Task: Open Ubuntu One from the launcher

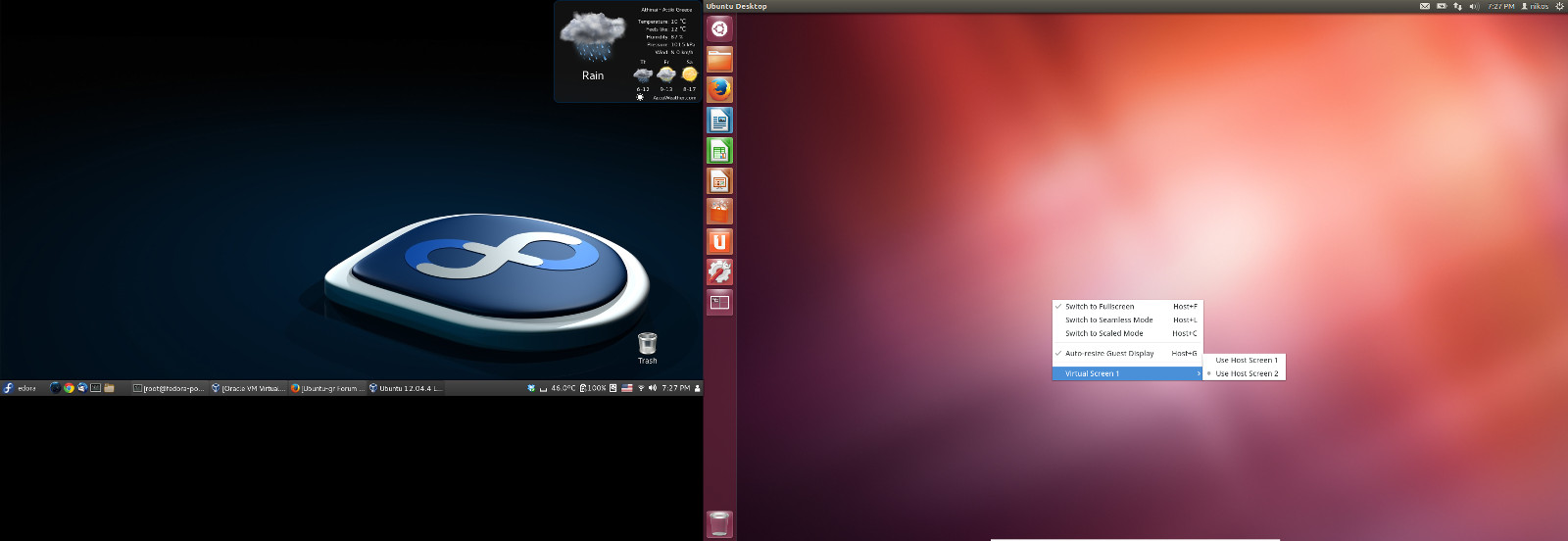Action: tap(719, 242)
